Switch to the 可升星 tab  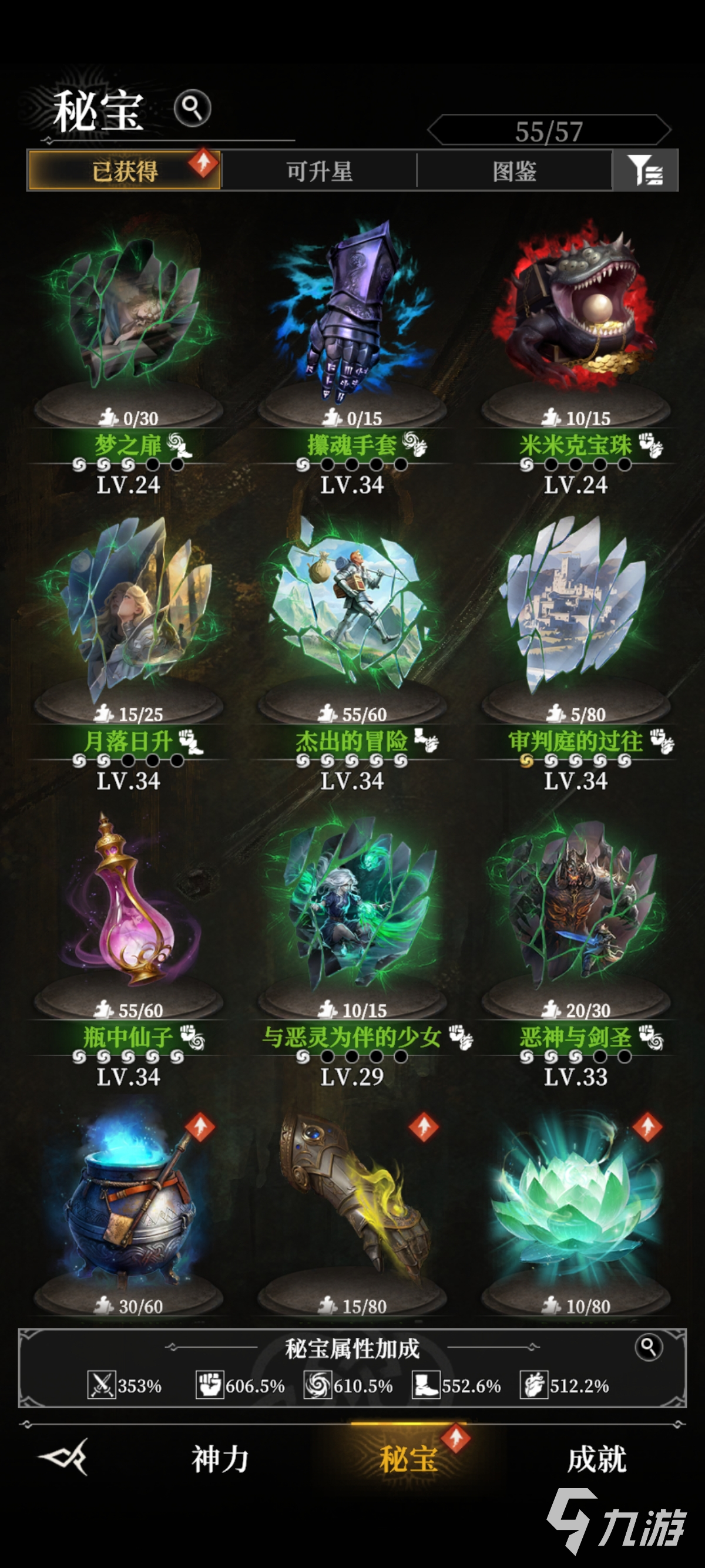320,171
